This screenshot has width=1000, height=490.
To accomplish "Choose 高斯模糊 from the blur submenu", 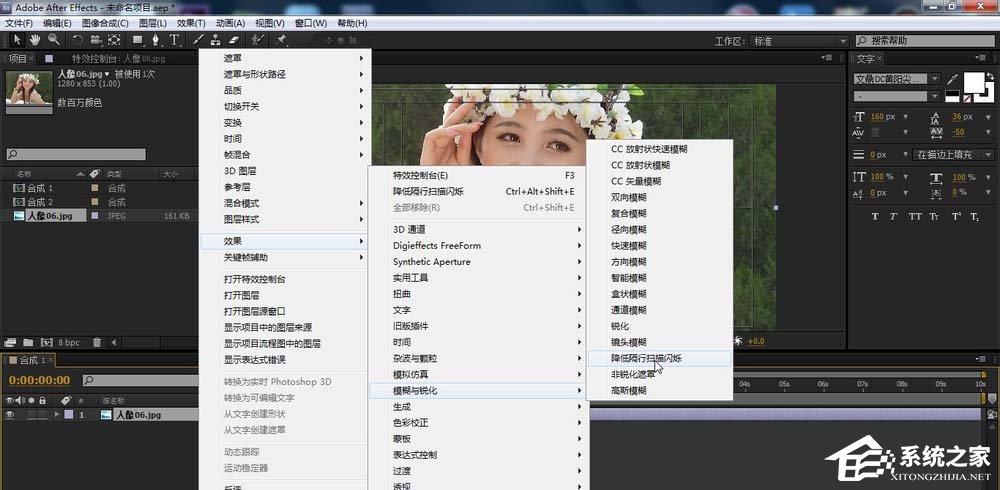I will pyautogui.click(x=628, y=390).
